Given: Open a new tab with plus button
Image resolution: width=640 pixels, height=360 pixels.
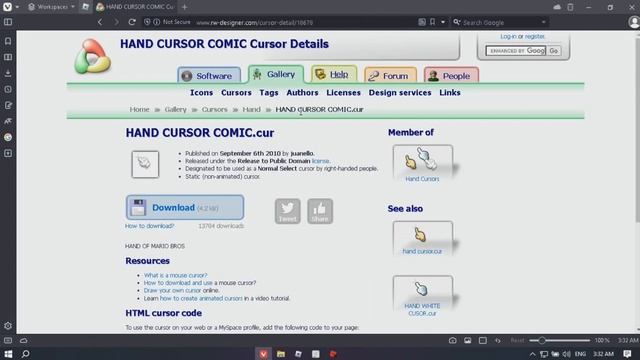Looking at the screenshot, I should [x=184, y=7].
